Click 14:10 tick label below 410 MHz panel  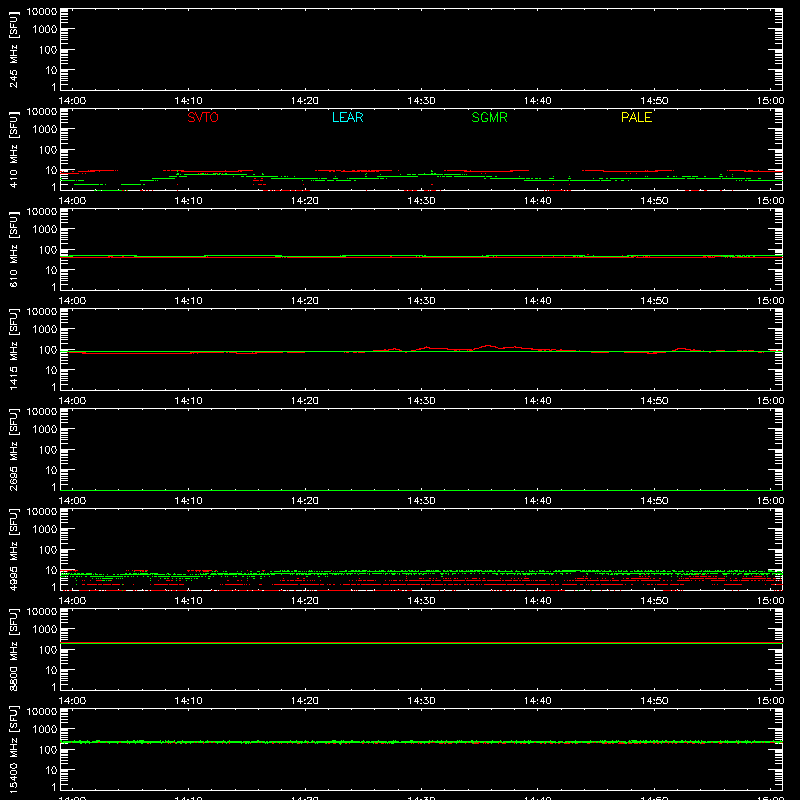[188, 201]
